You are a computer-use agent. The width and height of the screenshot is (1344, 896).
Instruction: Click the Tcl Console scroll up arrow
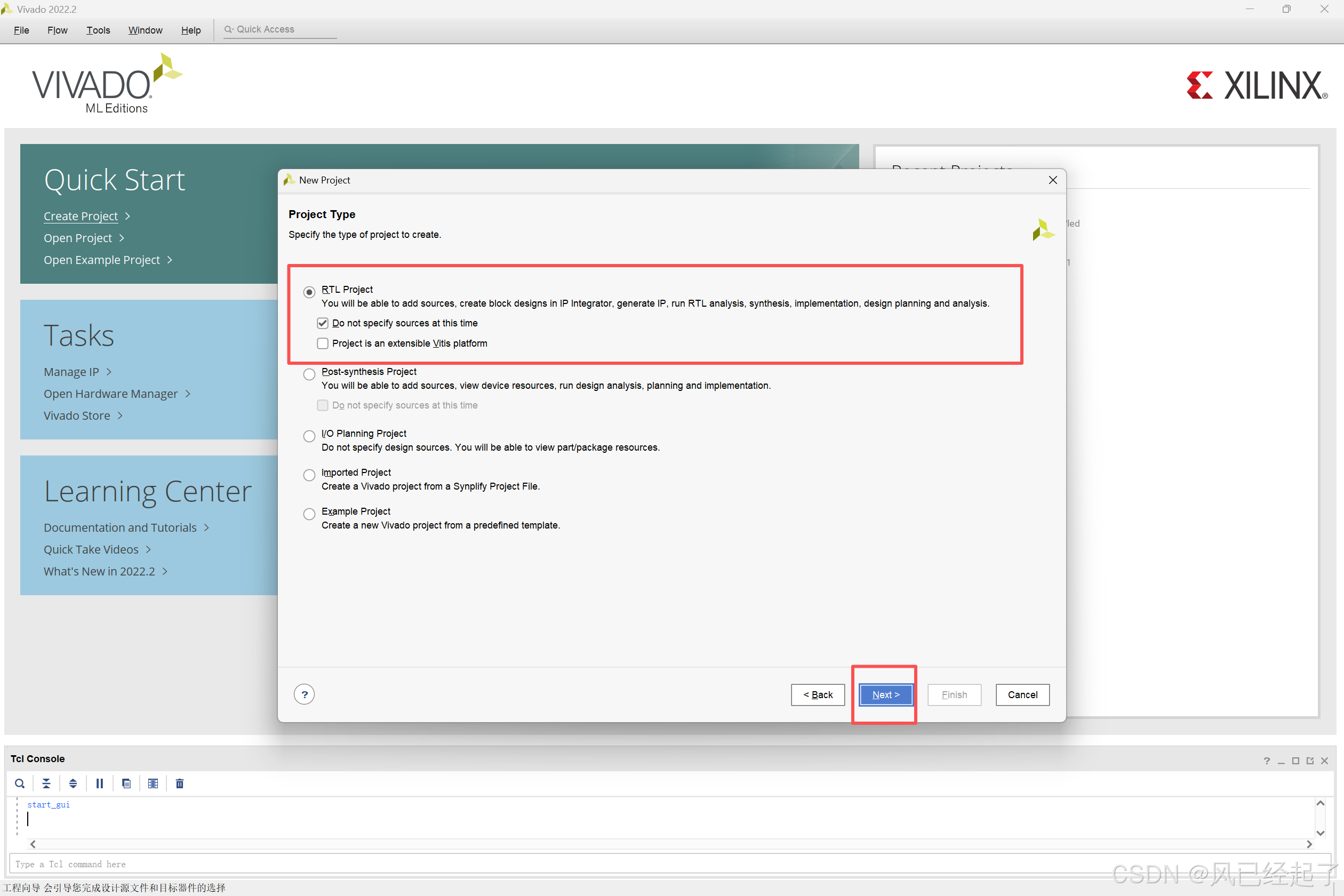pyautogui.click(x=1320, y=803)
